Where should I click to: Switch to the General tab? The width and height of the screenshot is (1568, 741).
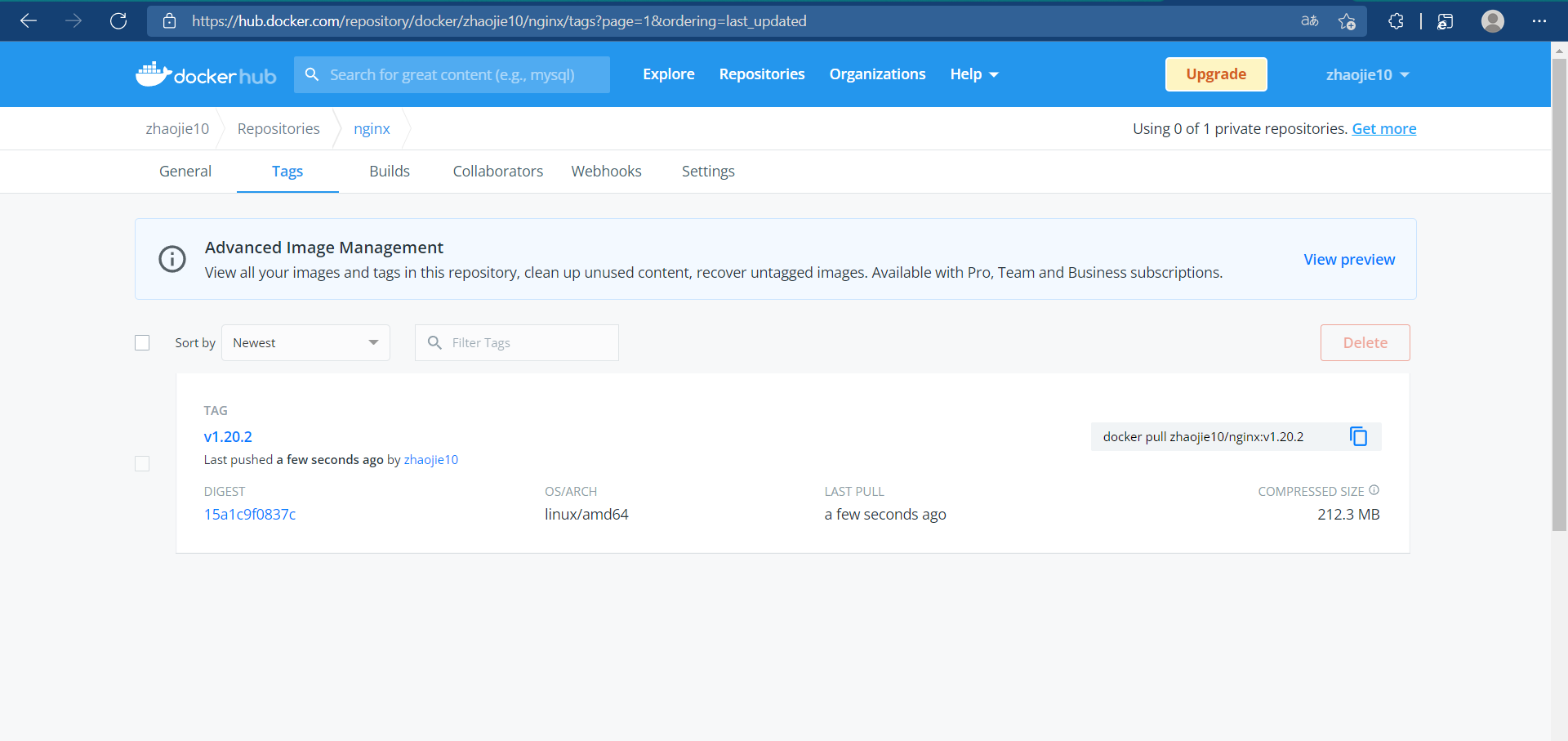(x=185, y=171)
